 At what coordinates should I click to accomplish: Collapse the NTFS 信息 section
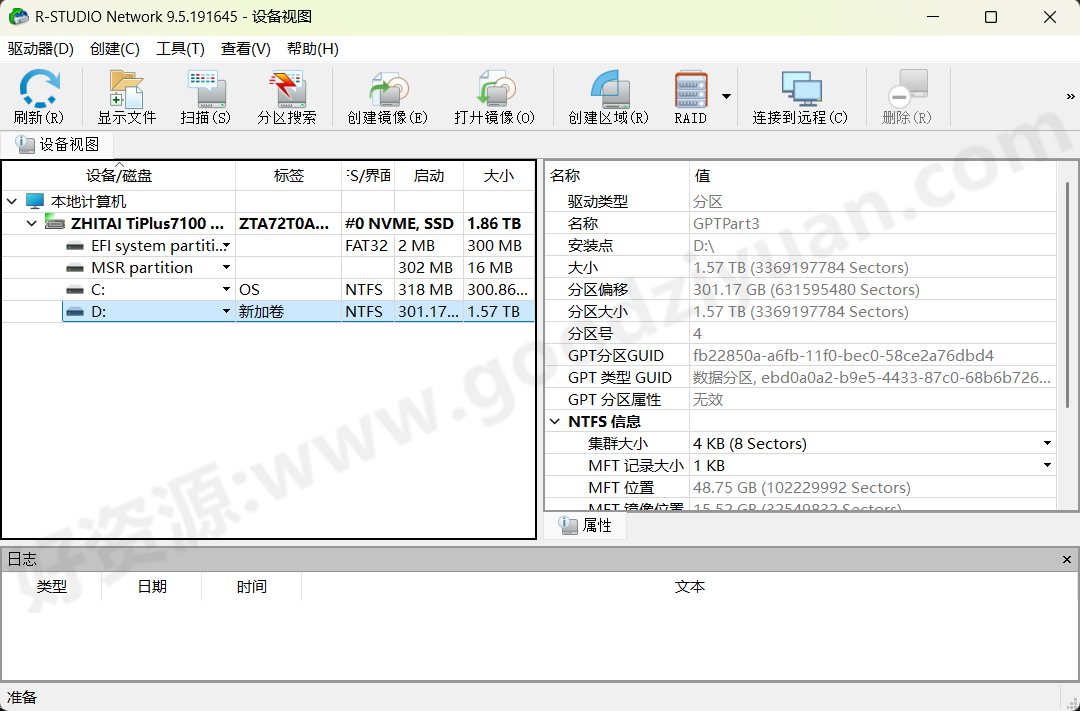coord(555,421)
